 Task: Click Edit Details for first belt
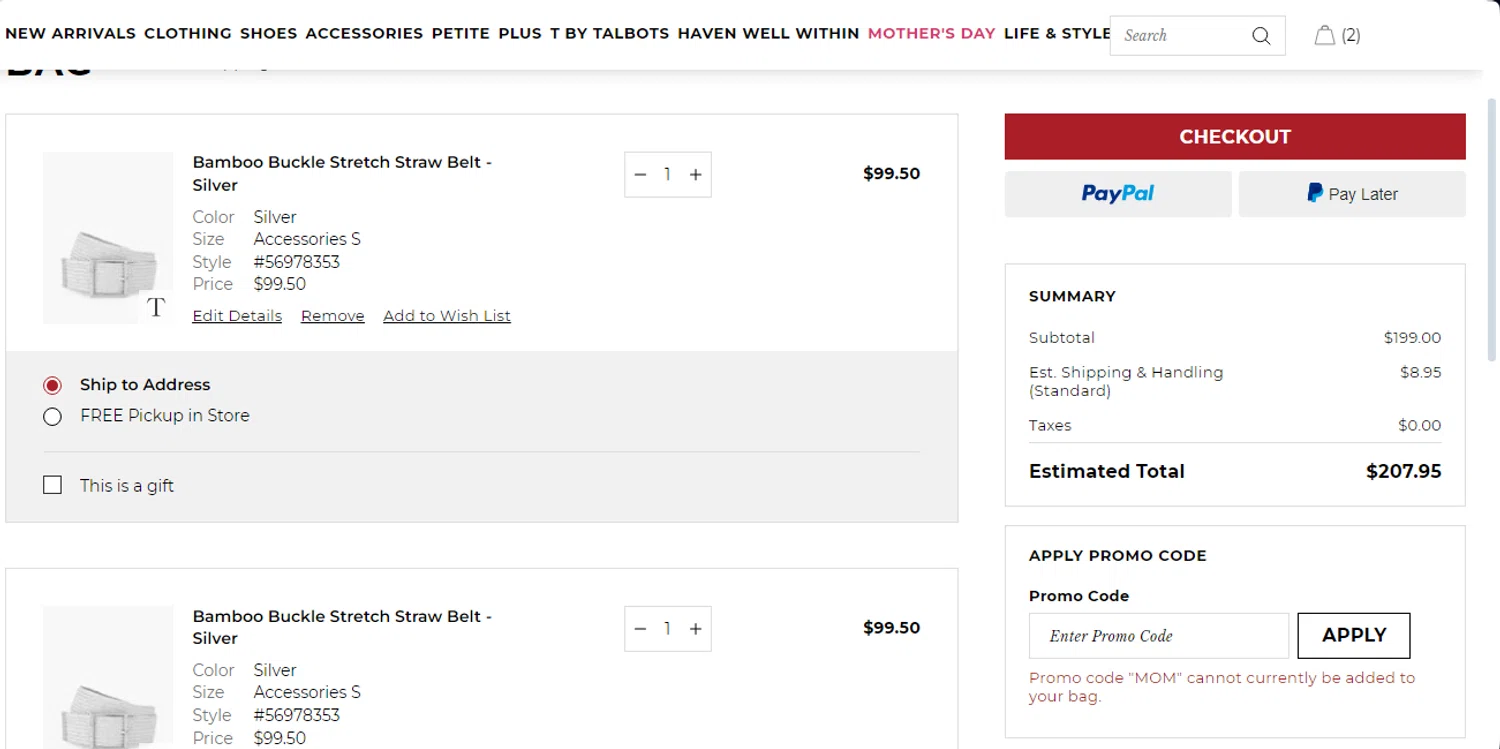(237, 316)
